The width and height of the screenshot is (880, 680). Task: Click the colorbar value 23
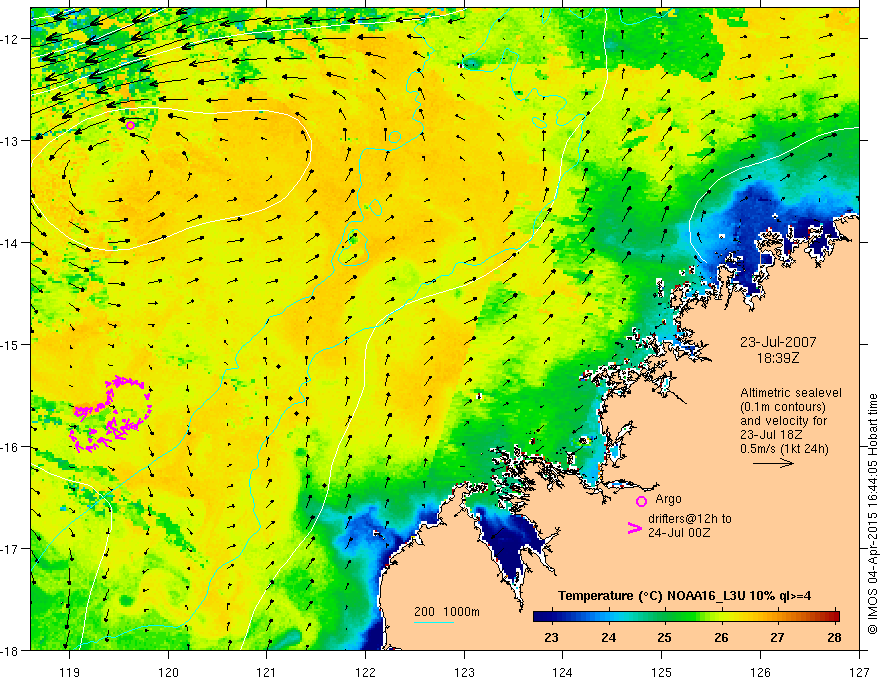pyautogui.click(x=552, y=638)
